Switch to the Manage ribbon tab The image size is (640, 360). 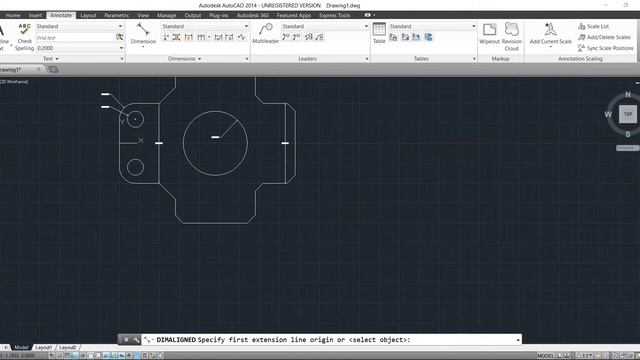[x=167, y=15]
